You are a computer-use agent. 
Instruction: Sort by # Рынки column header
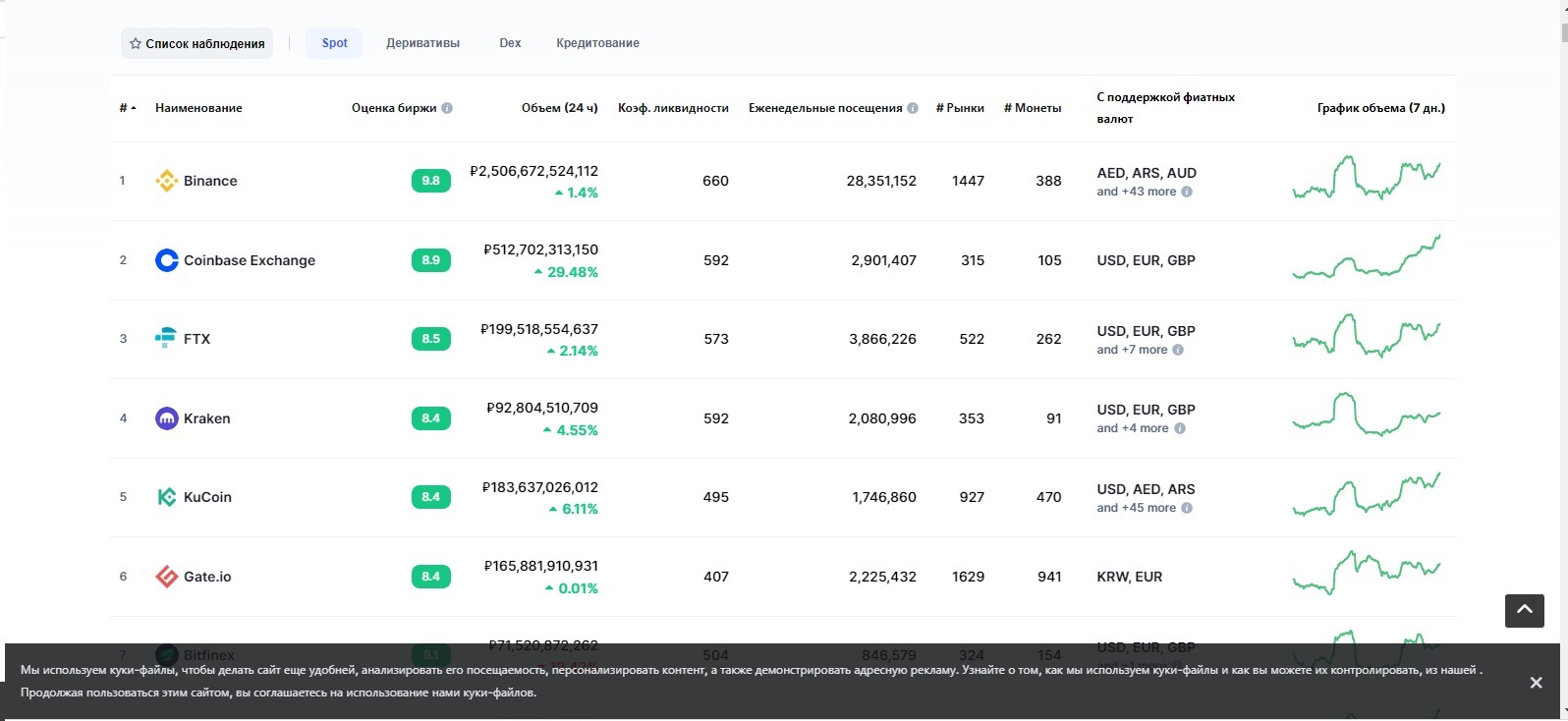[960, 108]
